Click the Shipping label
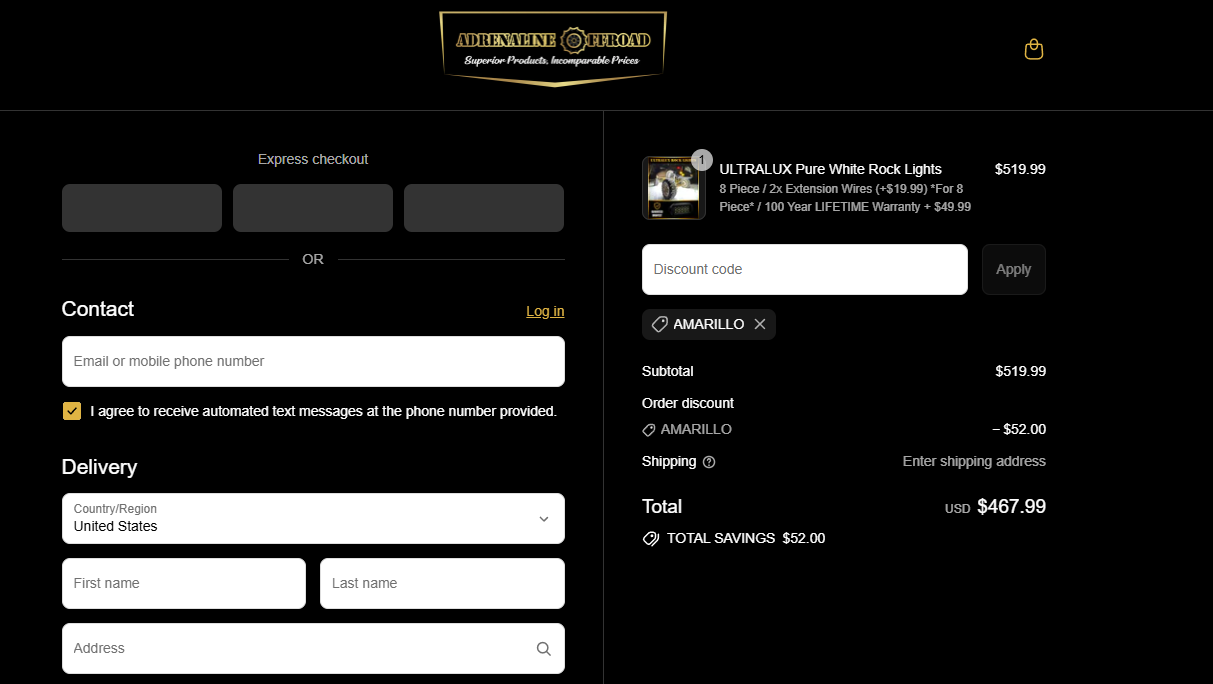 (x=669, y=461)
